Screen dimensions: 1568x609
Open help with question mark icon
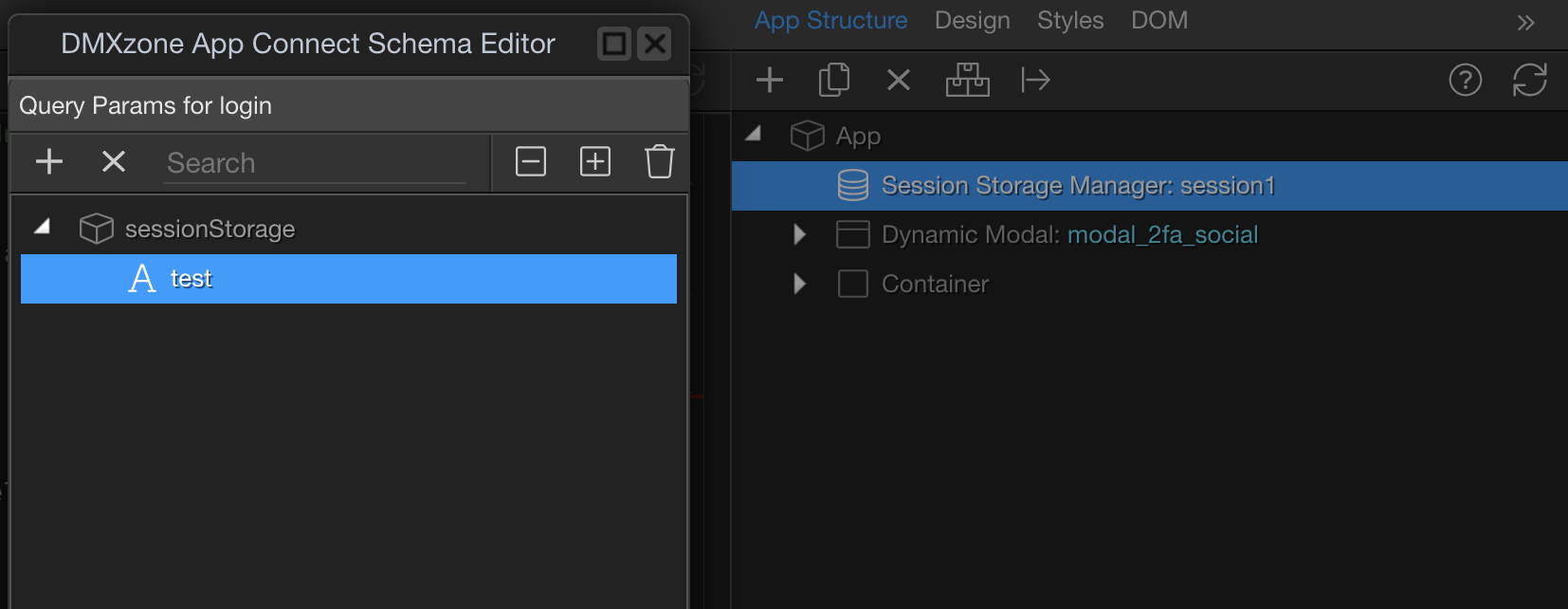[x=1465, y=81]
